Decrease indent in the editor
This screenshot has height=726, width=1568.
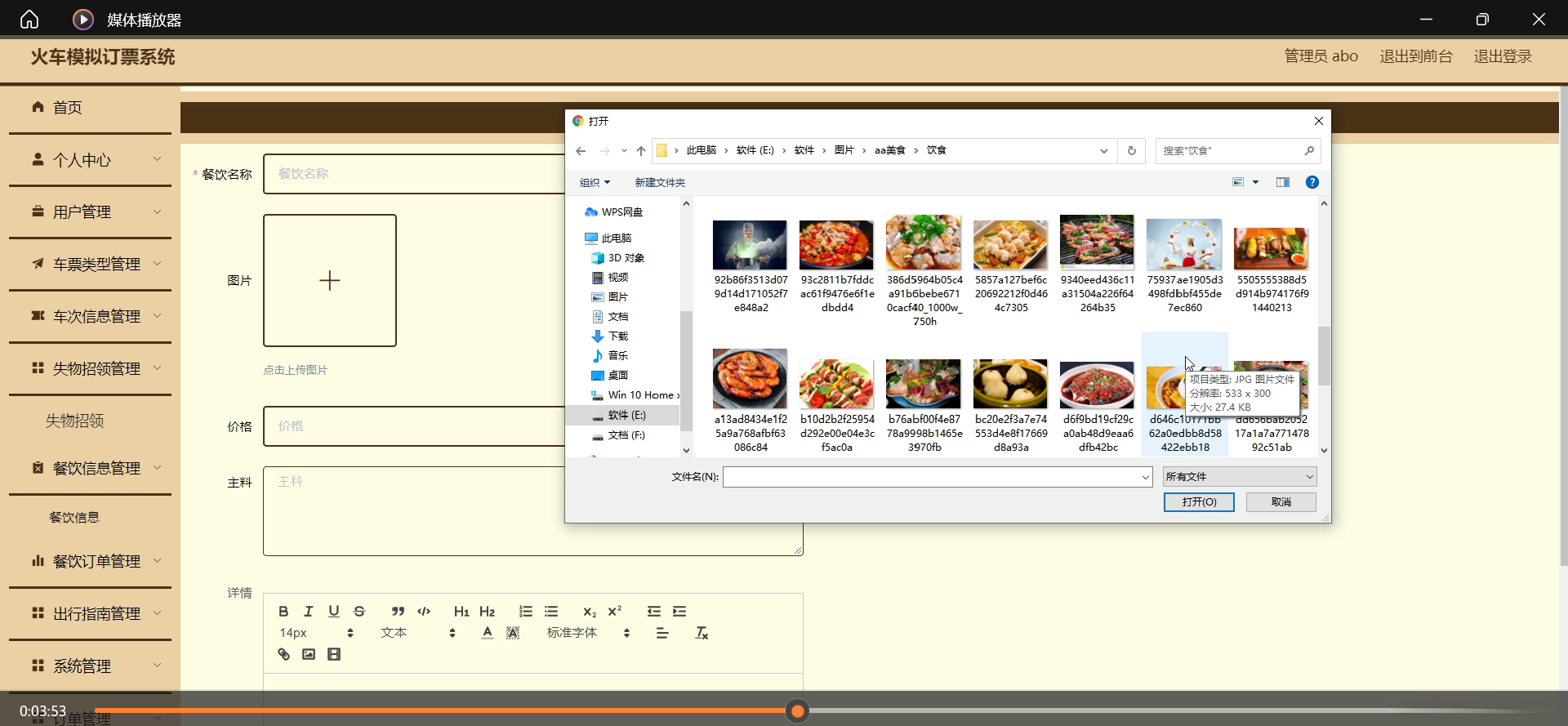tap(654, 612)
